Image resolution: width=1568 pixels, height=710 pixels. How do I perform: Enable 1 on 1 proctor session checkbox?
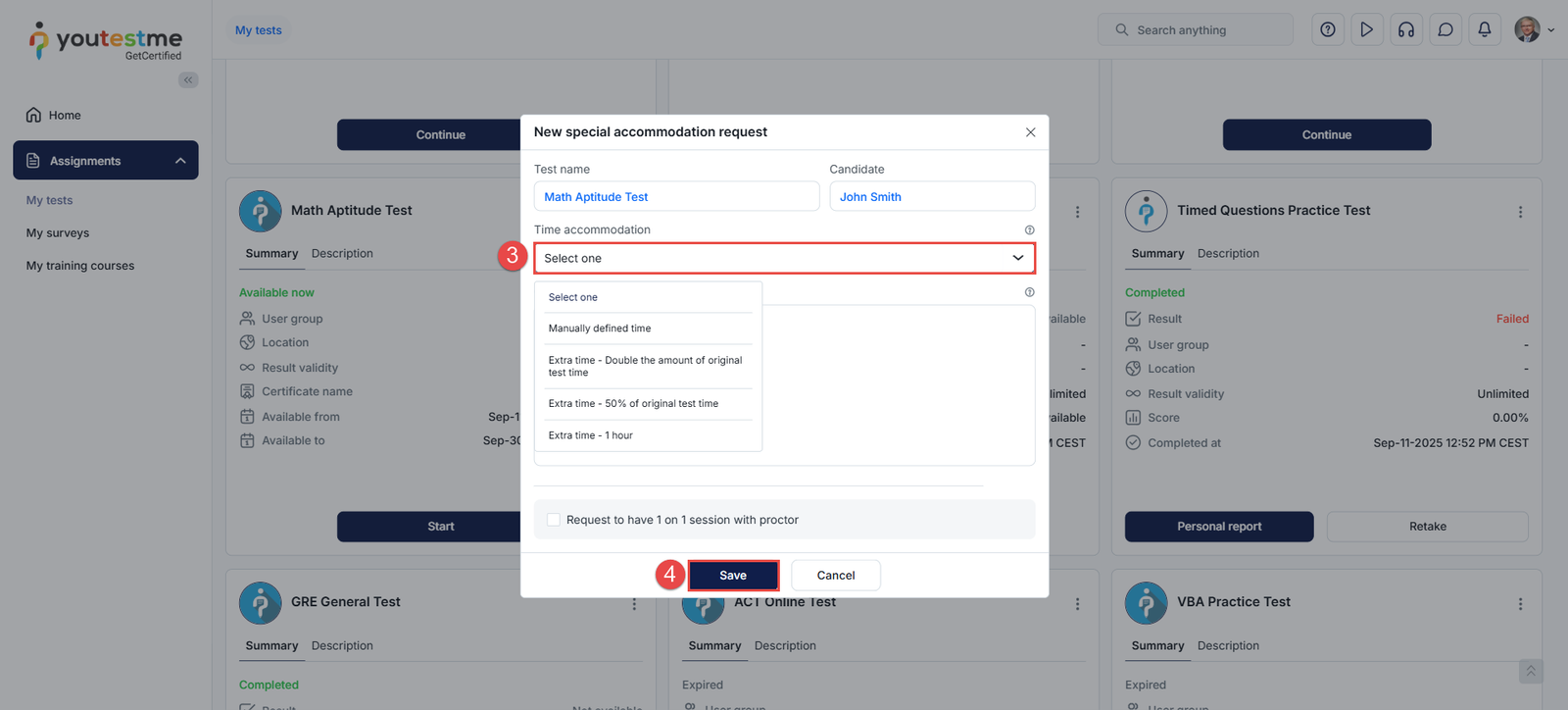[554, 520]
